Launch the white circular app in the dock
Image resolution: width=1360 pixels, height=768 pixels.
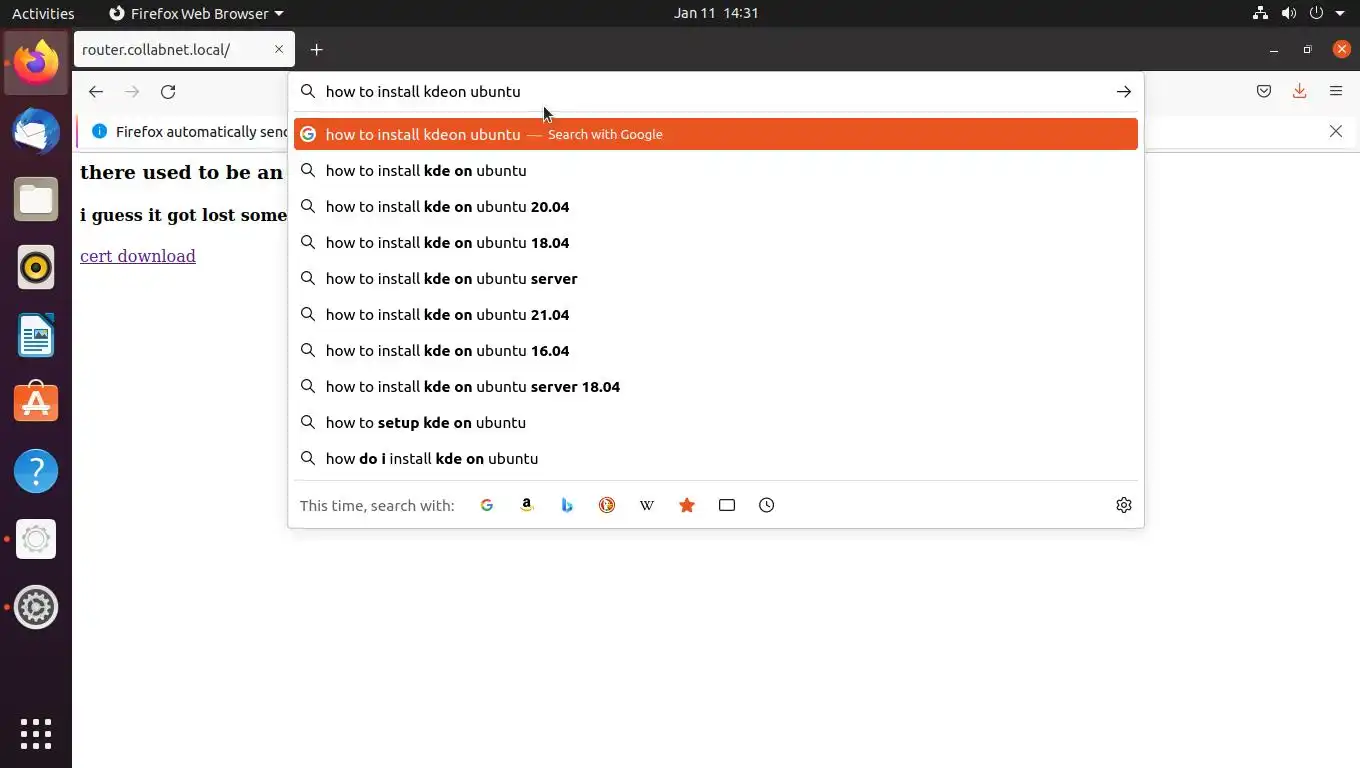pos(36,539)
